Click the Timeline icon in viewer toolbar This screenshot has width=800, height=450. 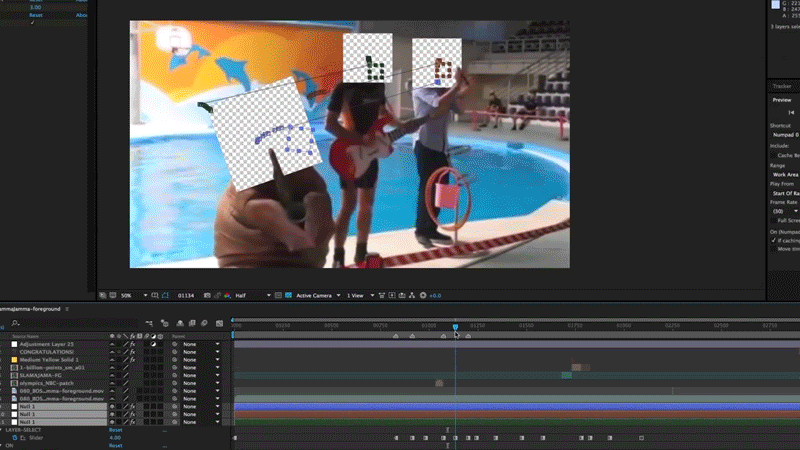(x=402, y=295)
